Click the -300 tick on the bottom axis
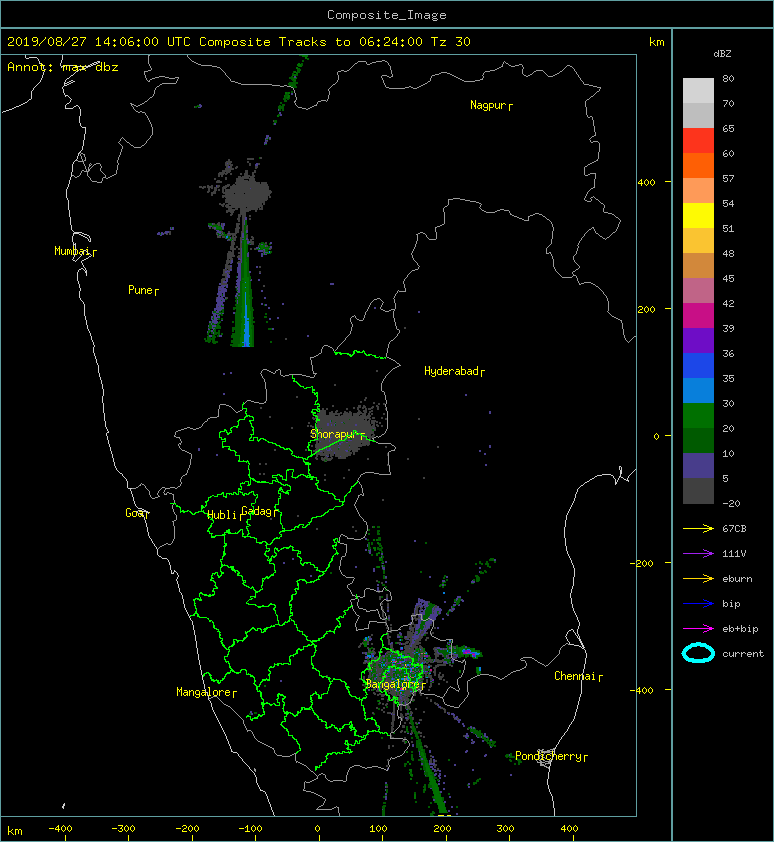 tap(124, 829)
